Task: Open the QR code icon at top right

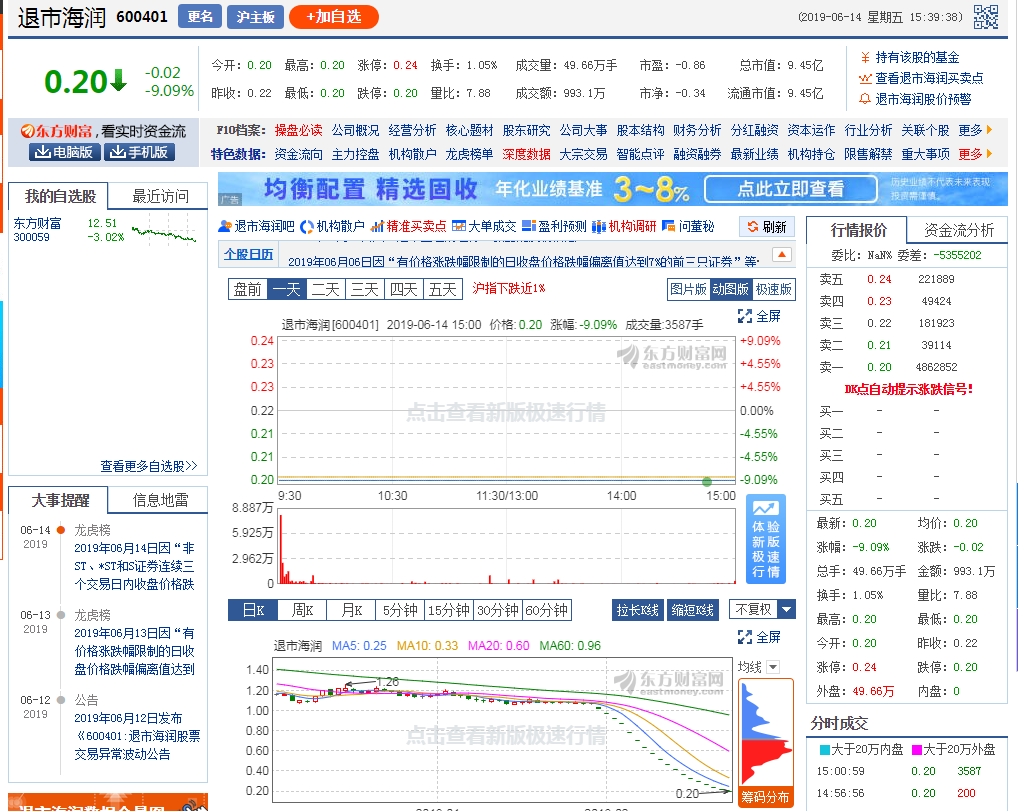Action: point(986,17)
